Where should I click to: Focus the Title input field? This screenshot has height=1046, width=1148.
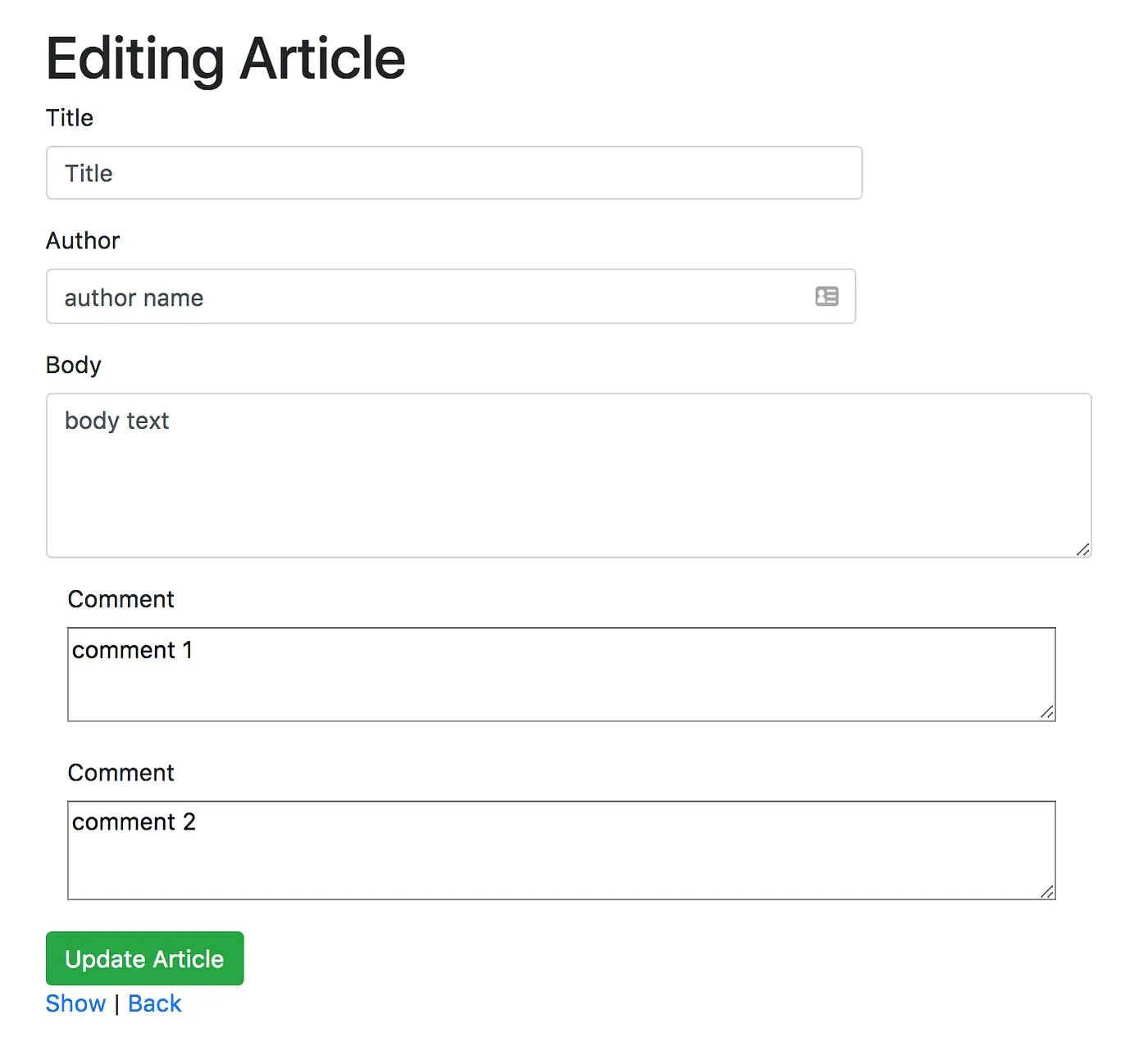(x=453, y=173)
